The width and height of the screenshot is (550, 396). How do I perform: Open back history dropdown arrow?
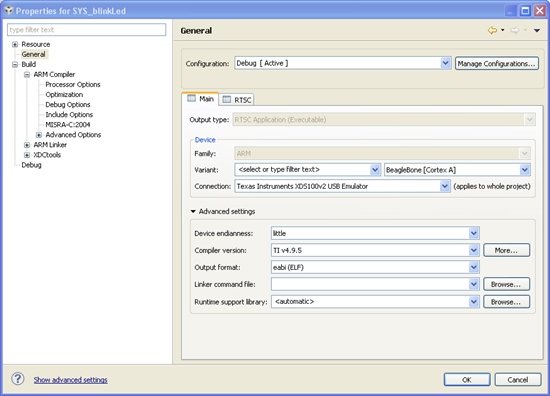click(x=503, y=30)
